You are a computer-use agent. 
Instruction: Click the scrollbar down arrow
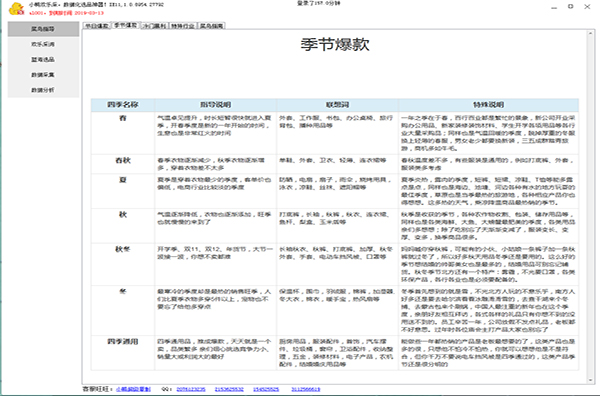591,380
